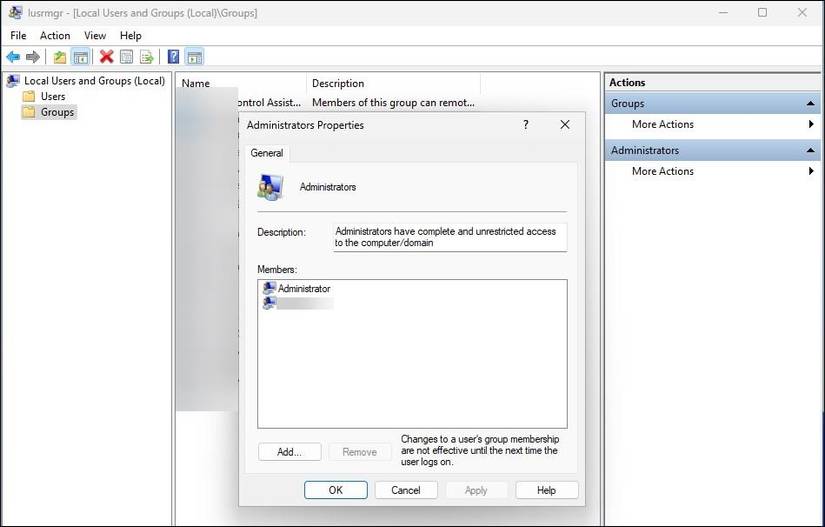The height and width of the screenshot is (527, 825).
Task: Sort by the Description column header
Action: point(393,83)
